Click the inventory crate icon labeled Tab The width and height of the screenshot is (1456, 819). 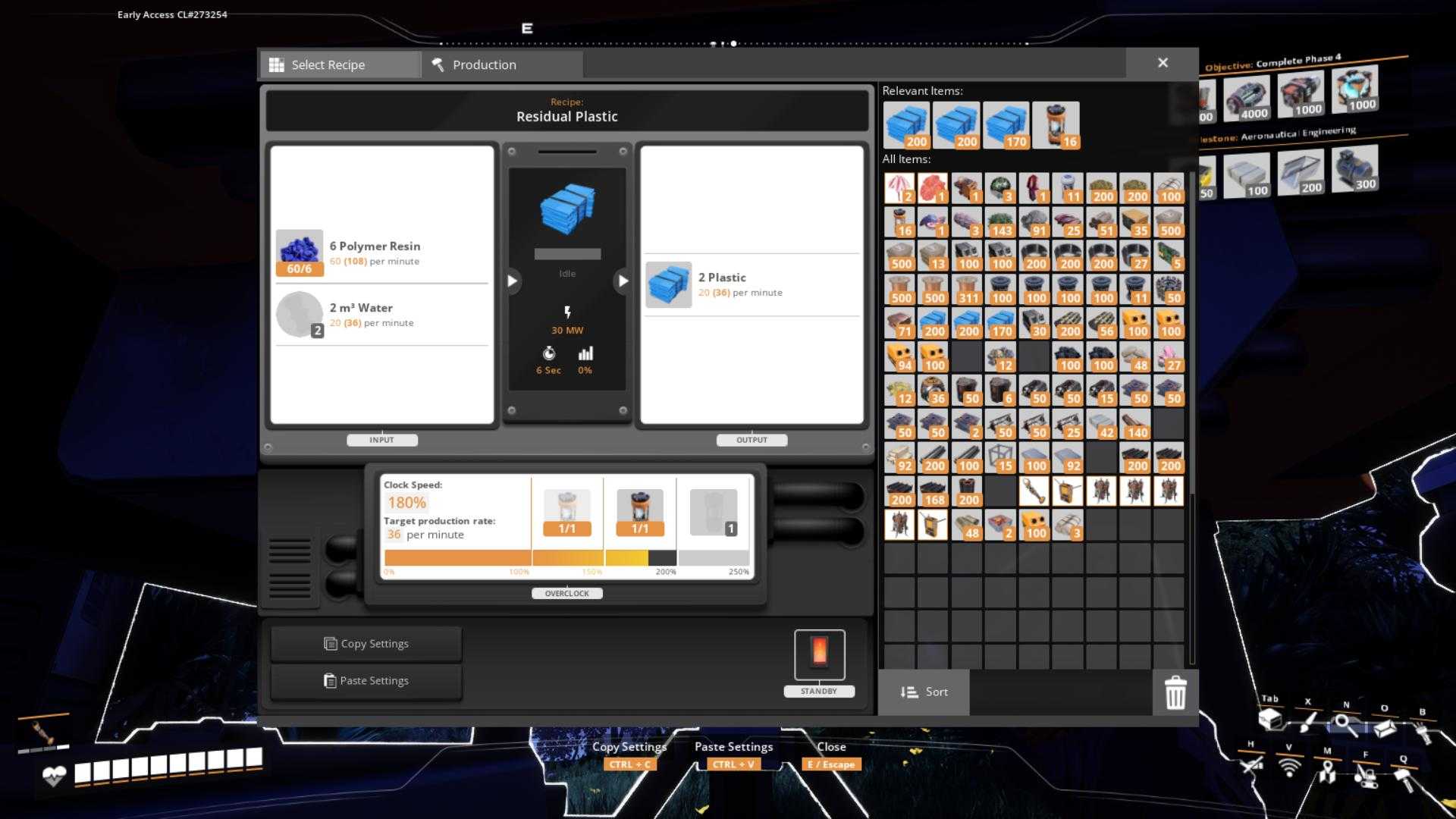click(x=1270, y=718)
